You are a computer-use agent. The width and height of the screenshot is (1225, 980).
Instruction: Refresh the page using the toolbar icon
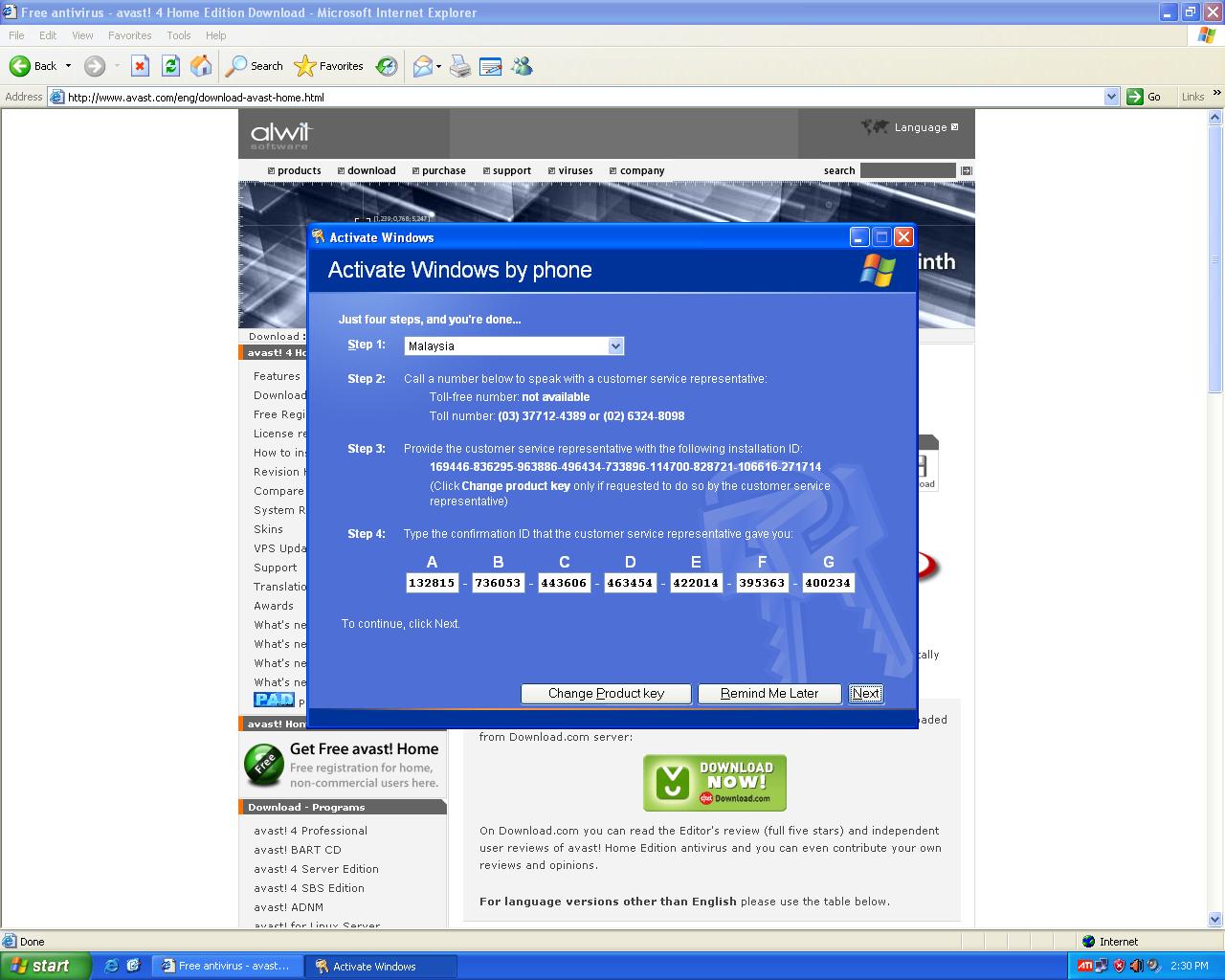[170, 66]
